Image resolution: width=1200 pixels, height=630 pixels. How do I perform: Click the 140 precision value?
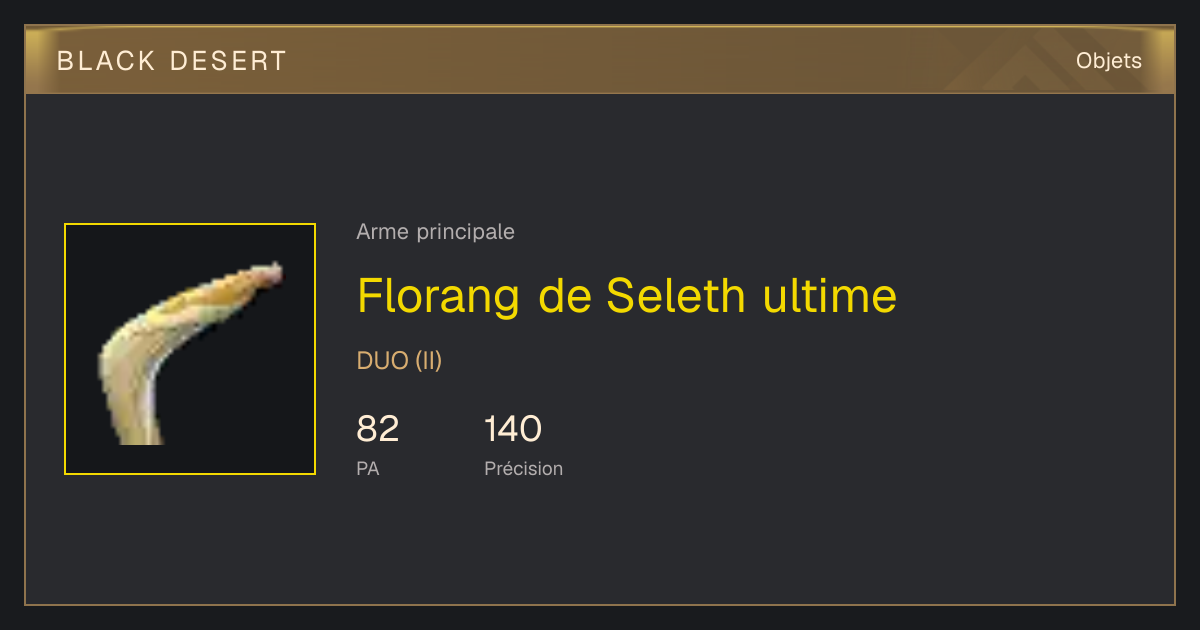click(x=513, y=429)
